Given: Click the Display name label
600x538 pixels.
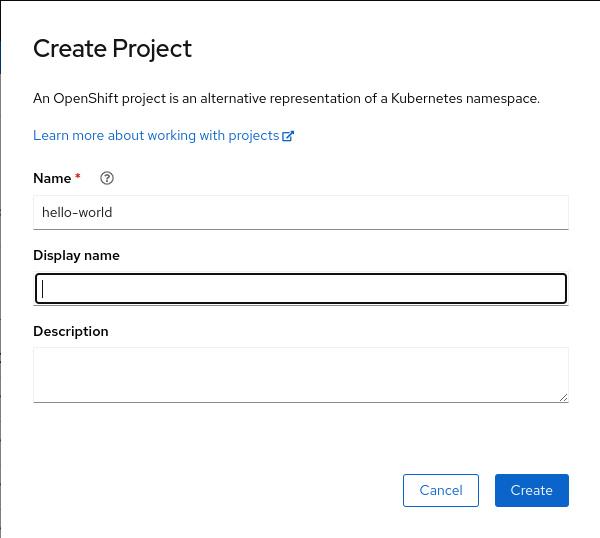Looking at the screenshot, I should point(77,255).
